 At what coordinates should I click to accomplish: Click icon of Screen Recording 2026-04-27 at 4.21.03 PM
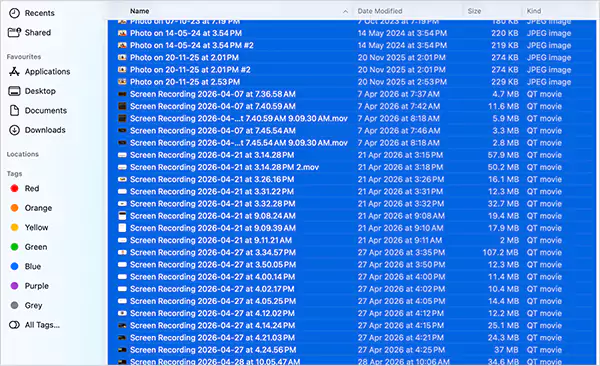click(x=122, y=338)
